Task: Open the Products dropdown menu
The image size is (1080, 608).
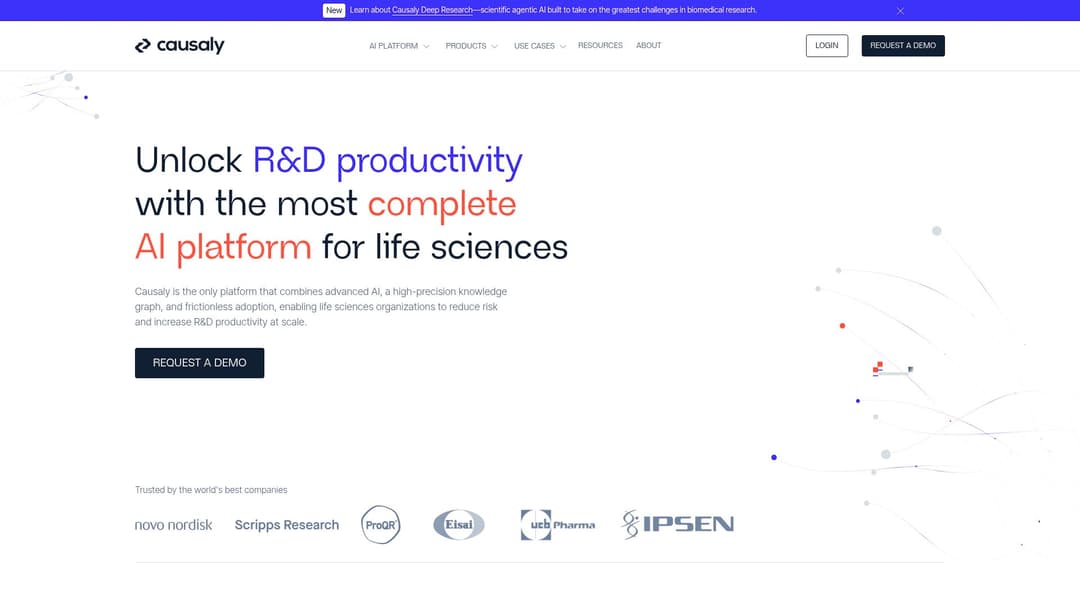Action: [471, 46]
